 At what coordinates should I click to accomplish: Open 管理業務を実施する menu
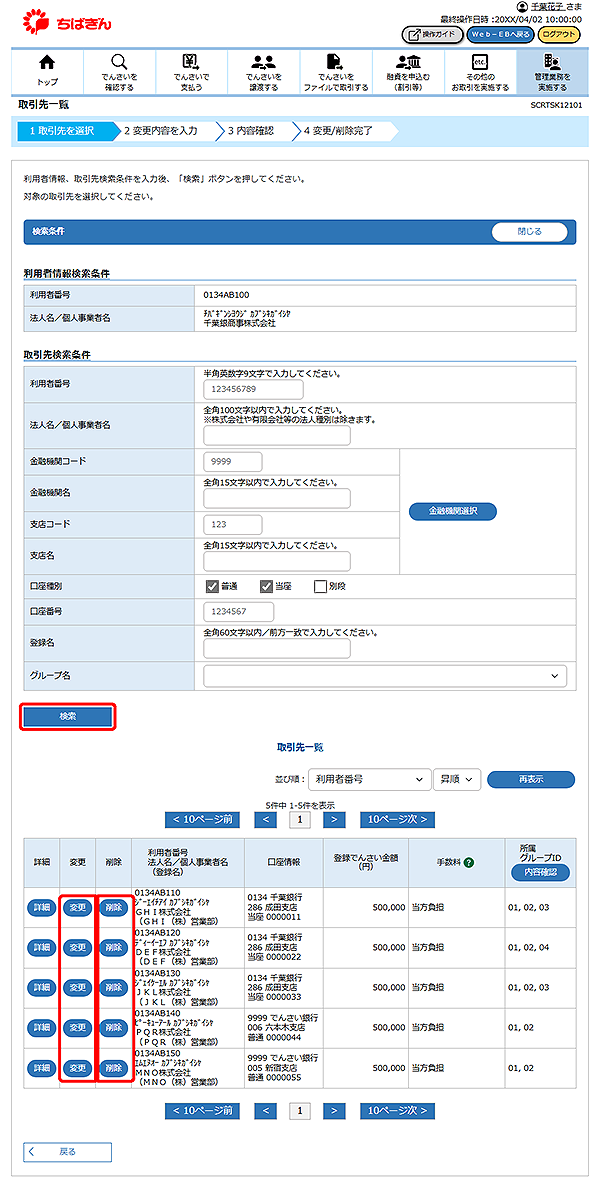(552, 72)
